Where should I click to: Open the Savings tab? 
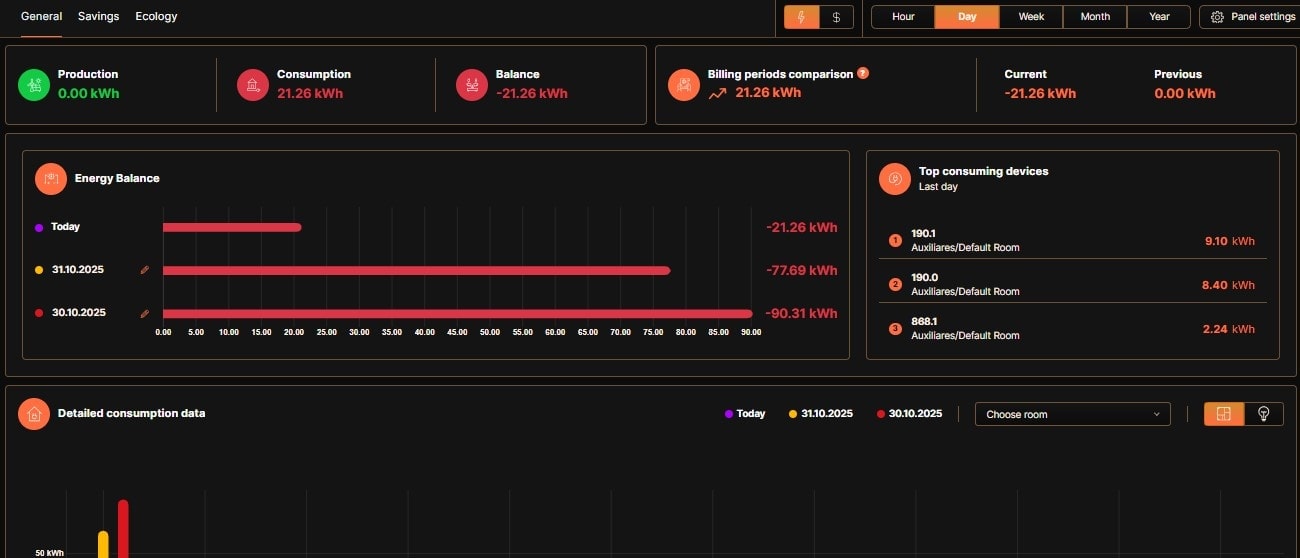pyautogui.click(x=98, y=16)
